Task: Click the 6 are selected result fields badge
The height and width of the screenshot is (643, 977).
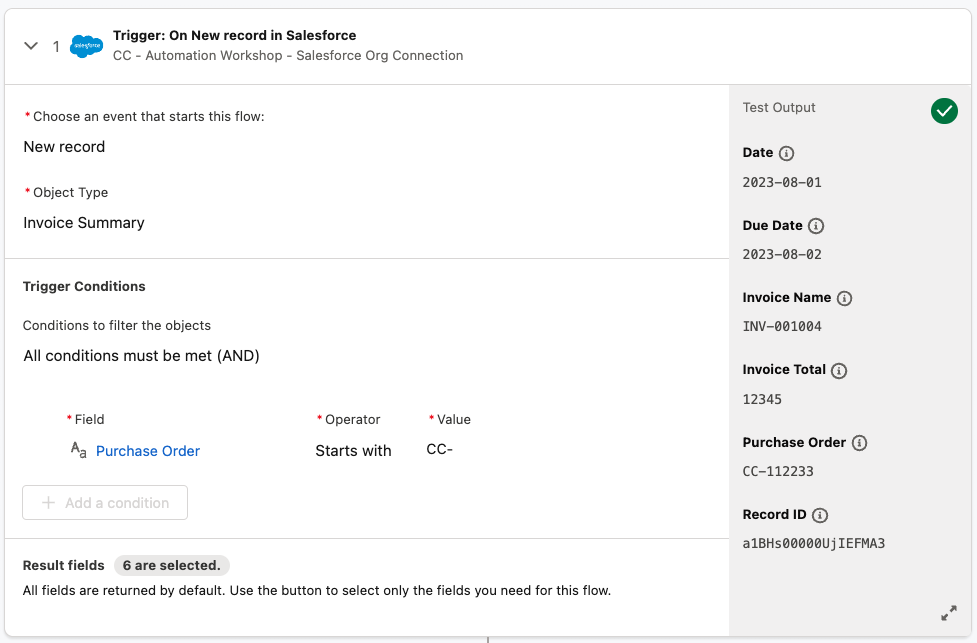Action: point(172,565)
